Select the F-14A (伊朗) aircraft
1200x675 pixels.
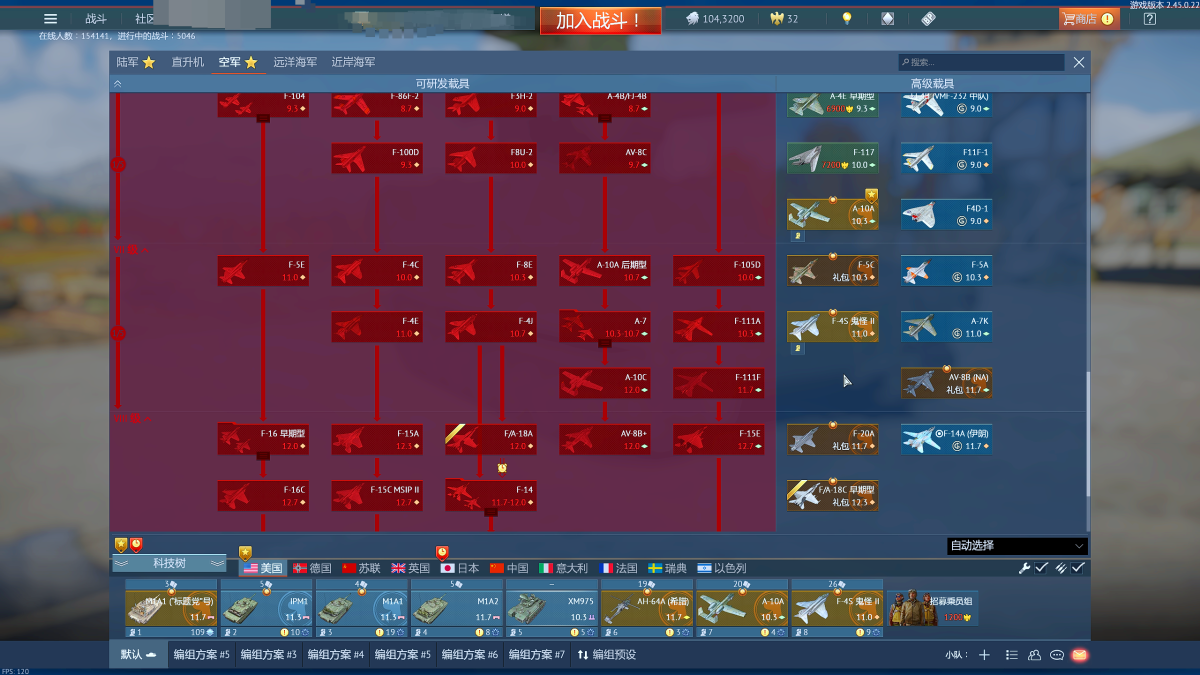coord(947,439)
